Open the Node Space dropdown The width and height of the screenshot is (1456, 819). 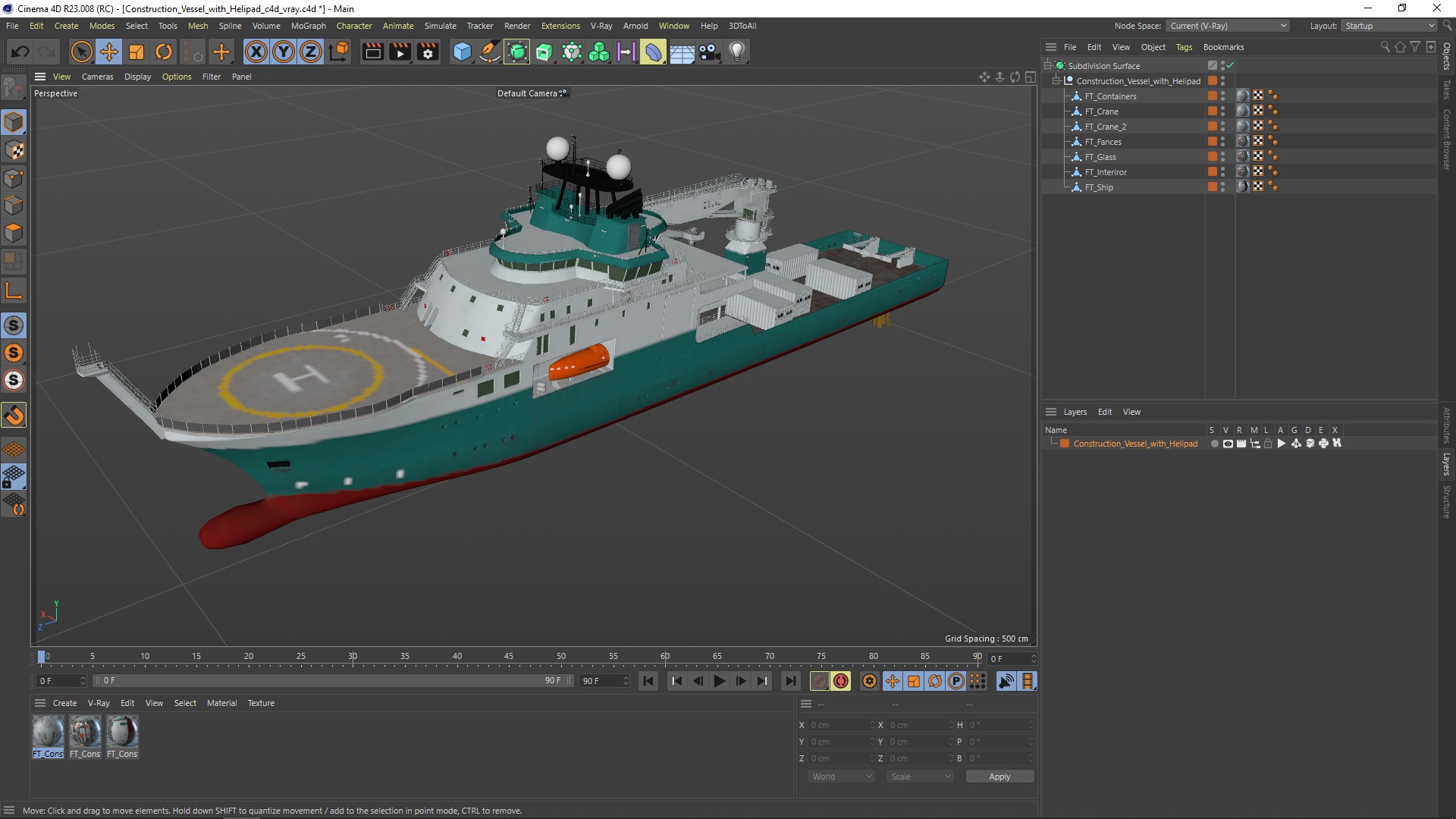pos(1228,26)
